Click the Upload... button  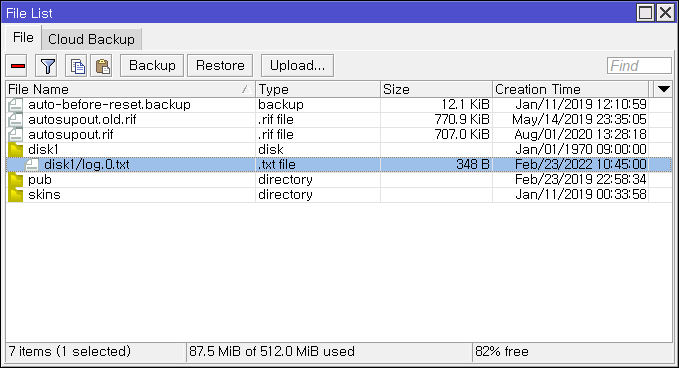(x=297, y=66)
